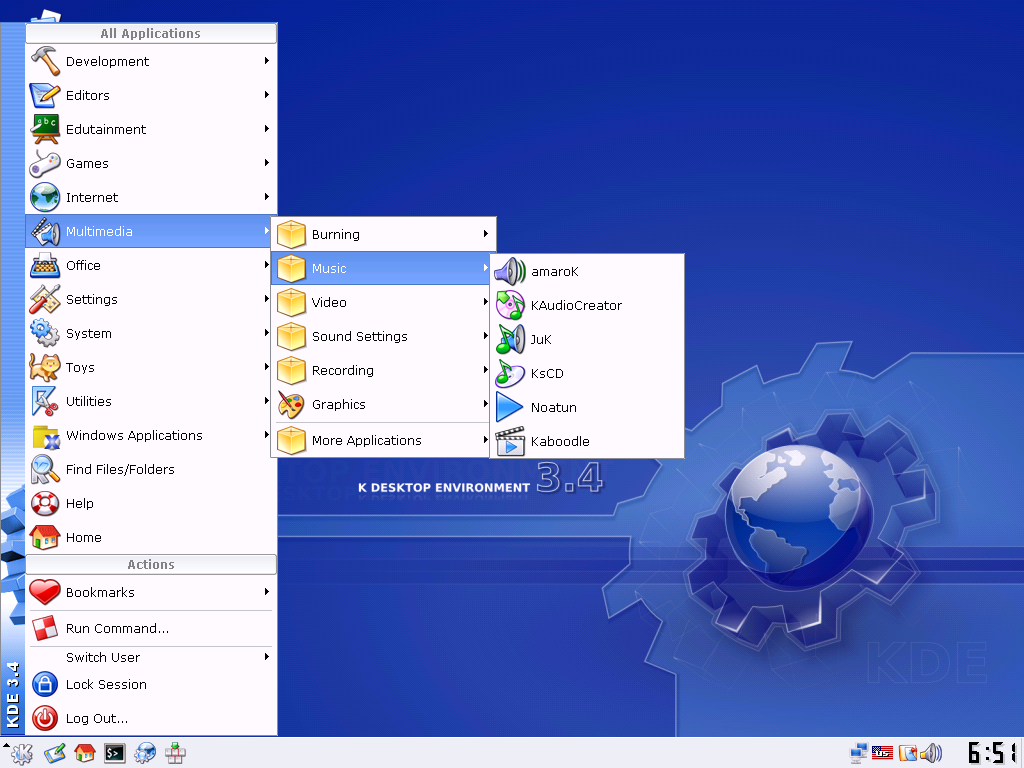
Task: Choose the Internet menu label
Action: coord(92,197)
